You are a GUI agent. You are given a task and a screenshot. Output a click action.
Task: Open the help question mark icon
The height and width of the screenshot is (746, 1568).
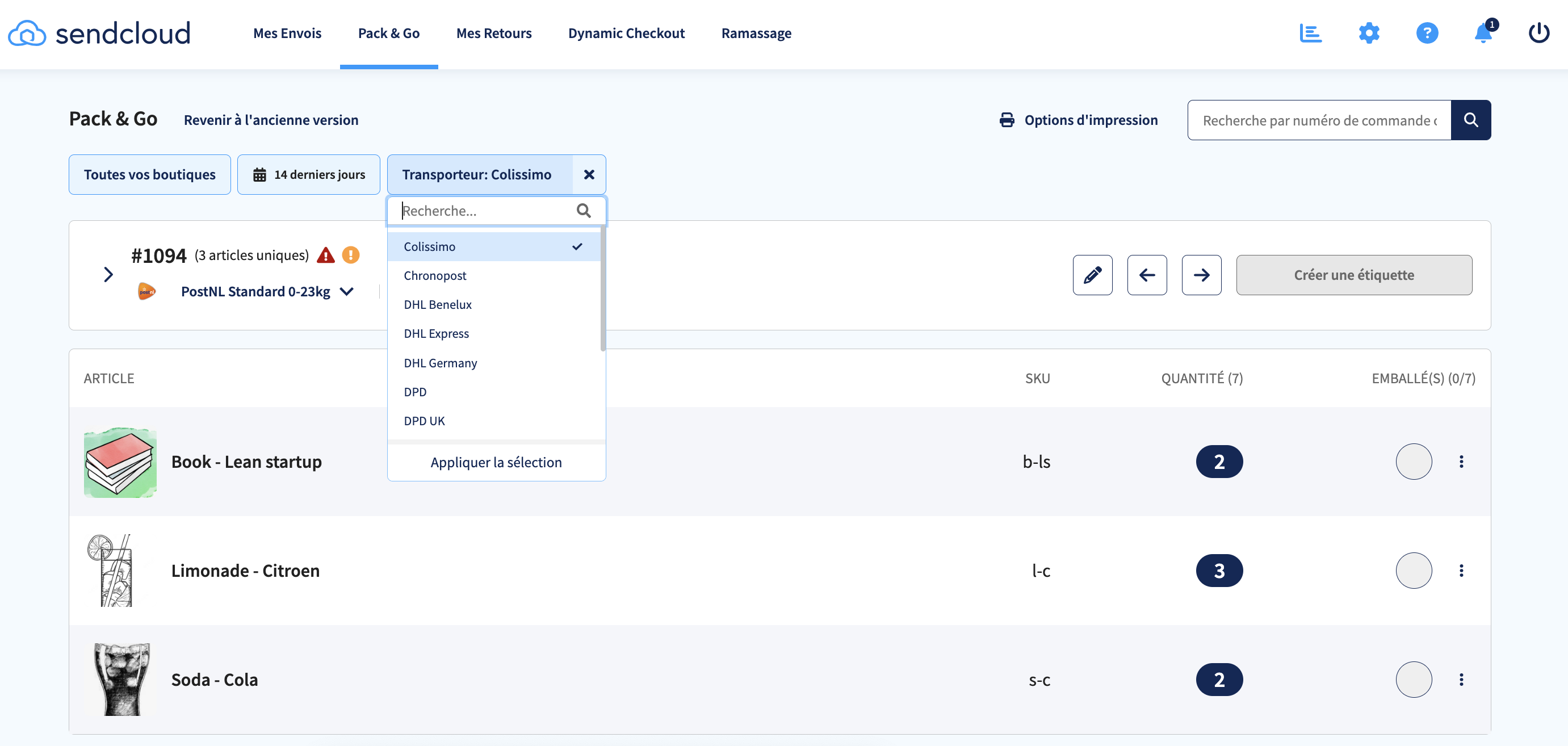tap(1427, 33)
